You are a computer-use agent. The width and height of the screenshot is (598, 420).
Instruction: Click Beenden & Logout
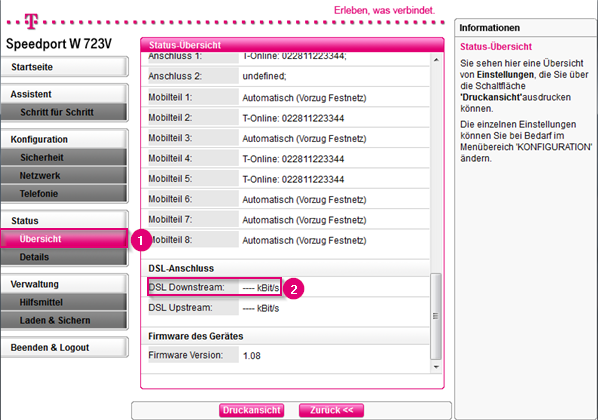64,348
